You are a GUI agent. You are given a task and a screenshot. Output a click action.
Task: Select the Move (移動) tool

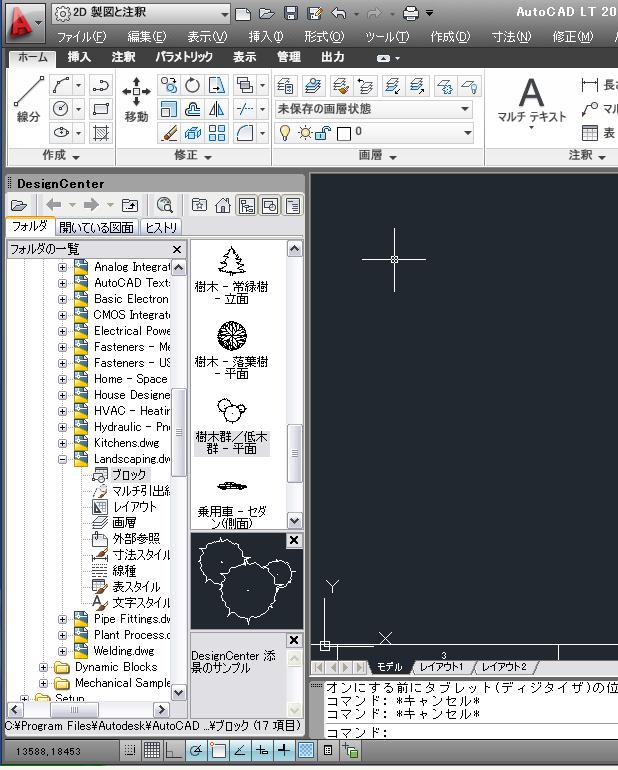tap(136, 100)
